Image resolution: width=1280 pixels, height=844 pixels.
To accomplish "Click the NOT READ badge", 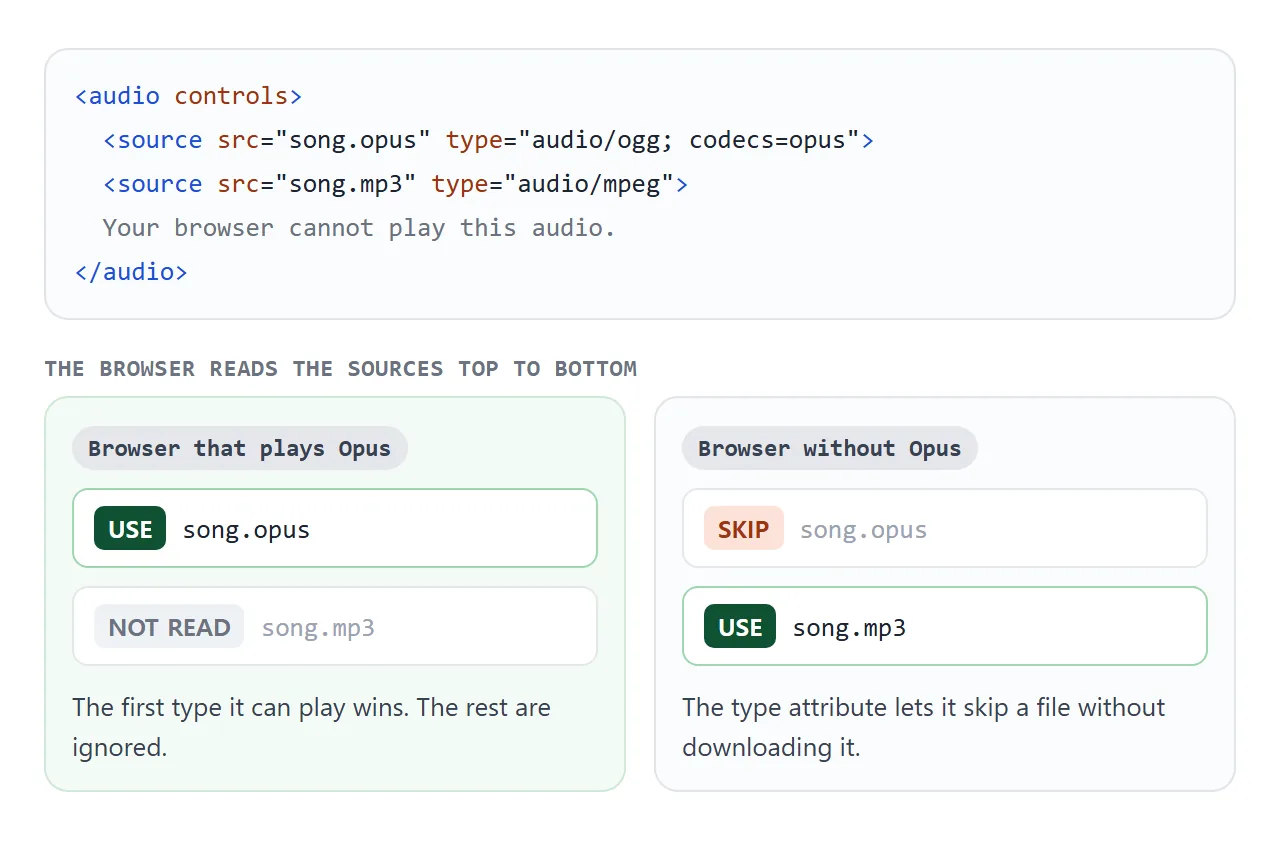I will [169, 627].
